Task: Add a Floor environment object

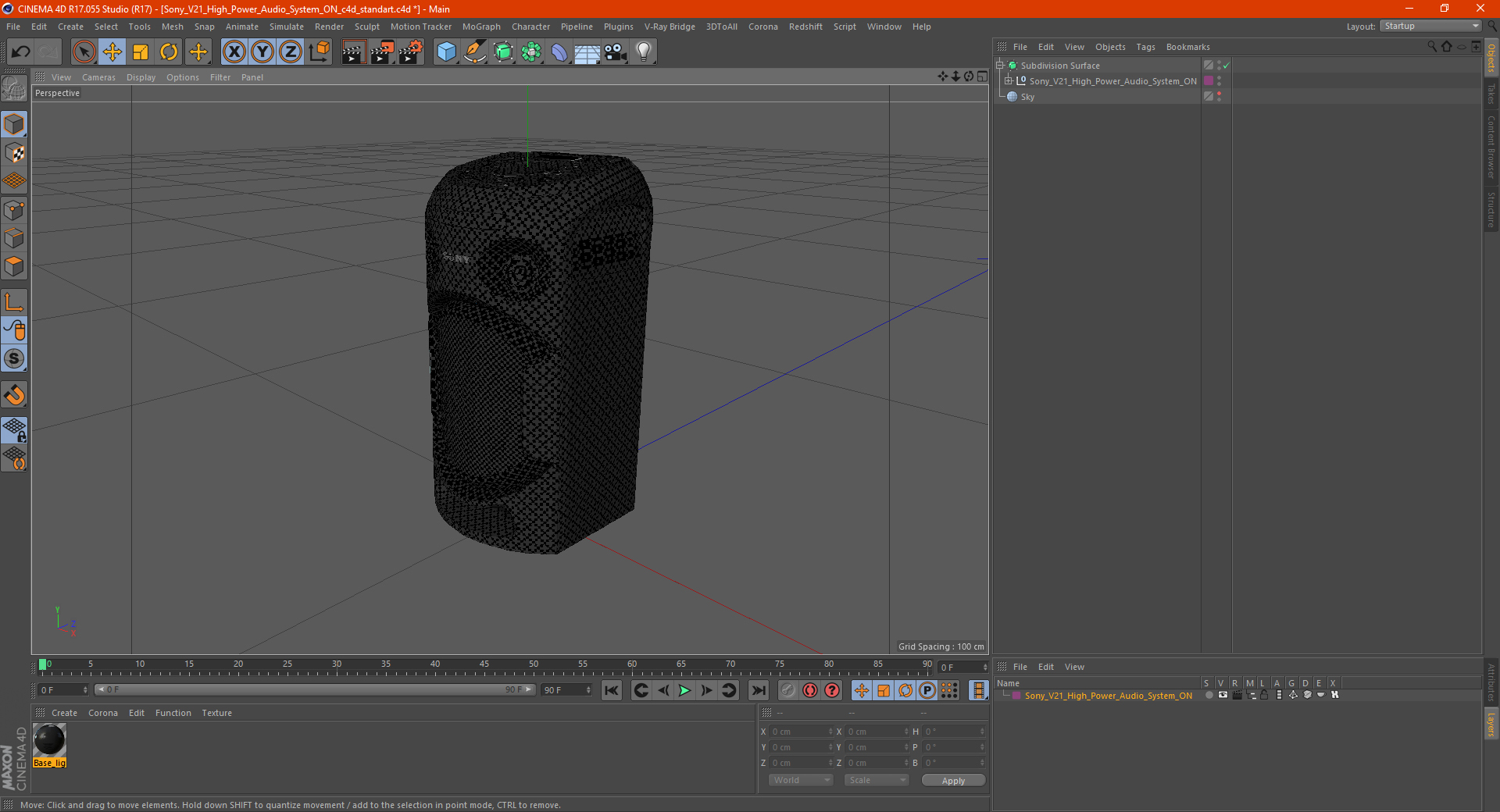Action: [x=587, y=52]
